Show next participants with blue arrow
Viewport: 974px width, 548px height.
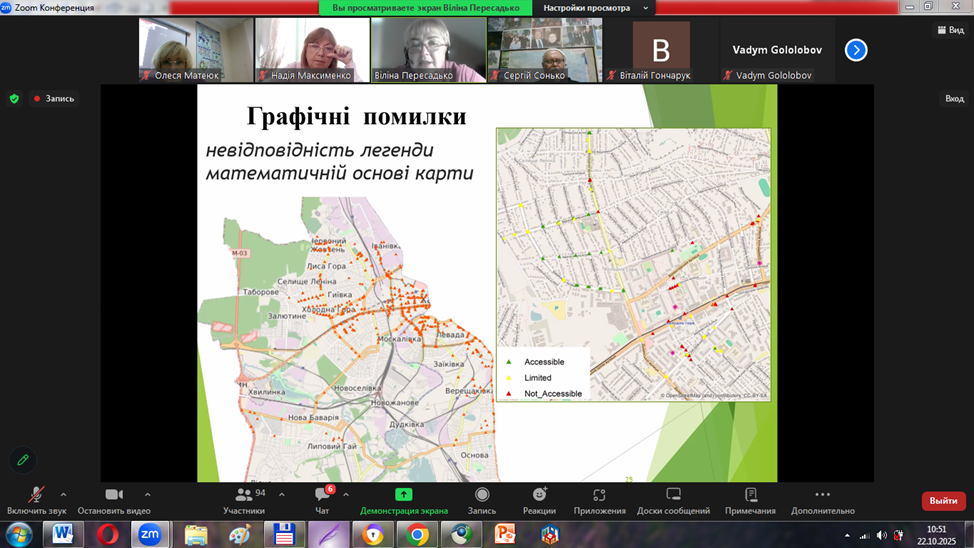[x=856, y=50]
